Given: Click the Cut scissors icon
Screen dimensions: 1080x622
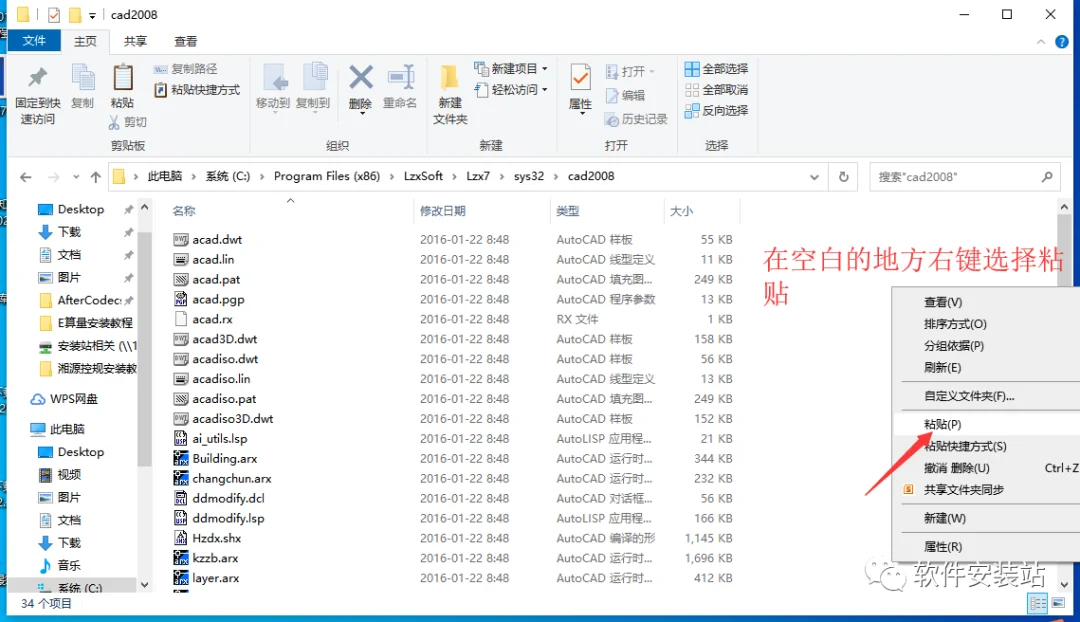Looking at the screenshot, I should [114, 122].
